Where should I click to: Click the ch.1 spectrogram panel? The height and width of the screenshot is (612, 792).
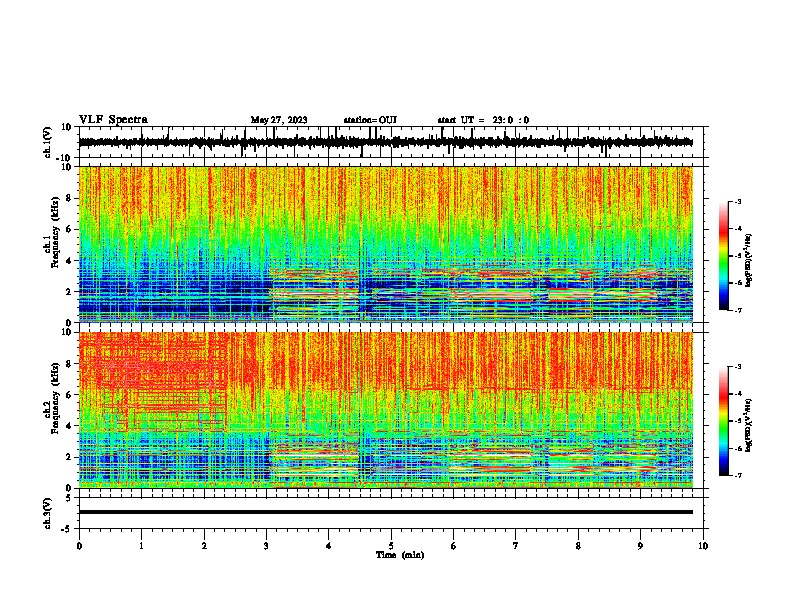pos(385,244)
